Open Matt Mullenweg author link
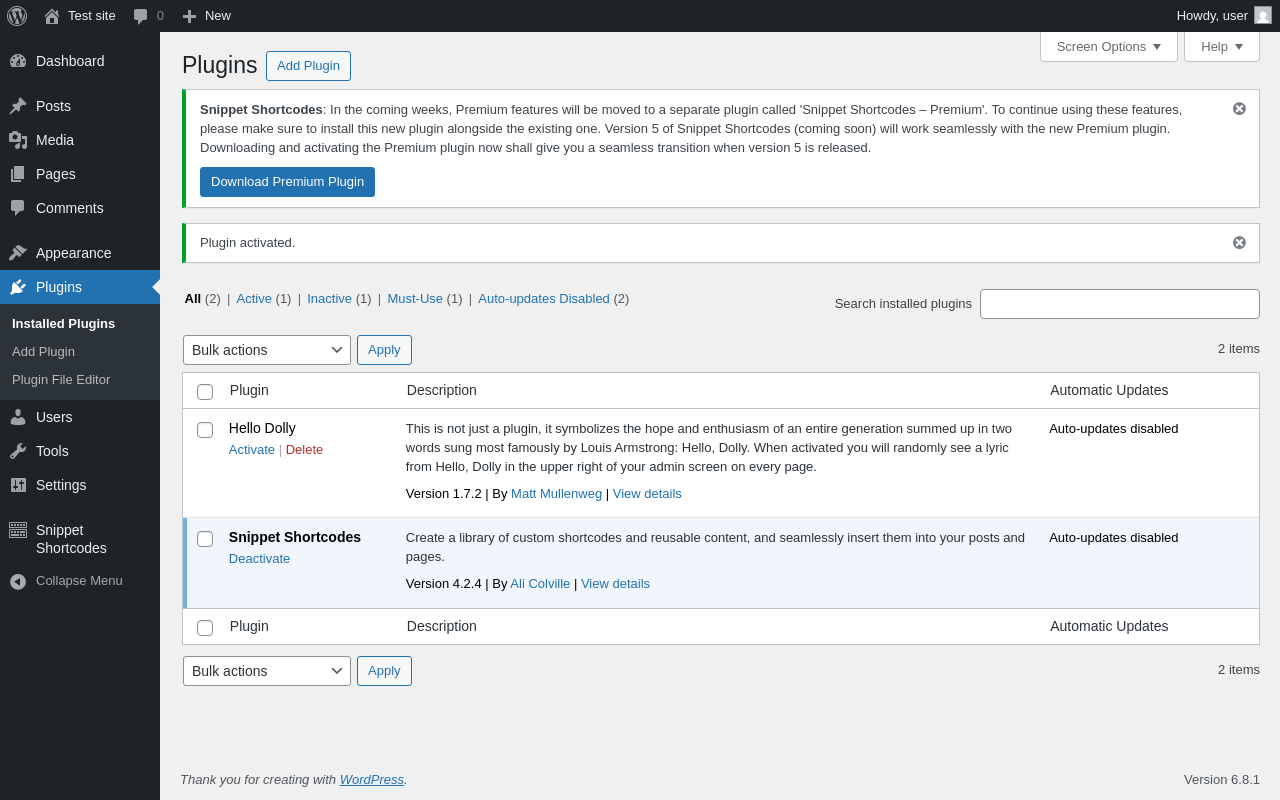The image size is (1280, 800). pos(556,494)
